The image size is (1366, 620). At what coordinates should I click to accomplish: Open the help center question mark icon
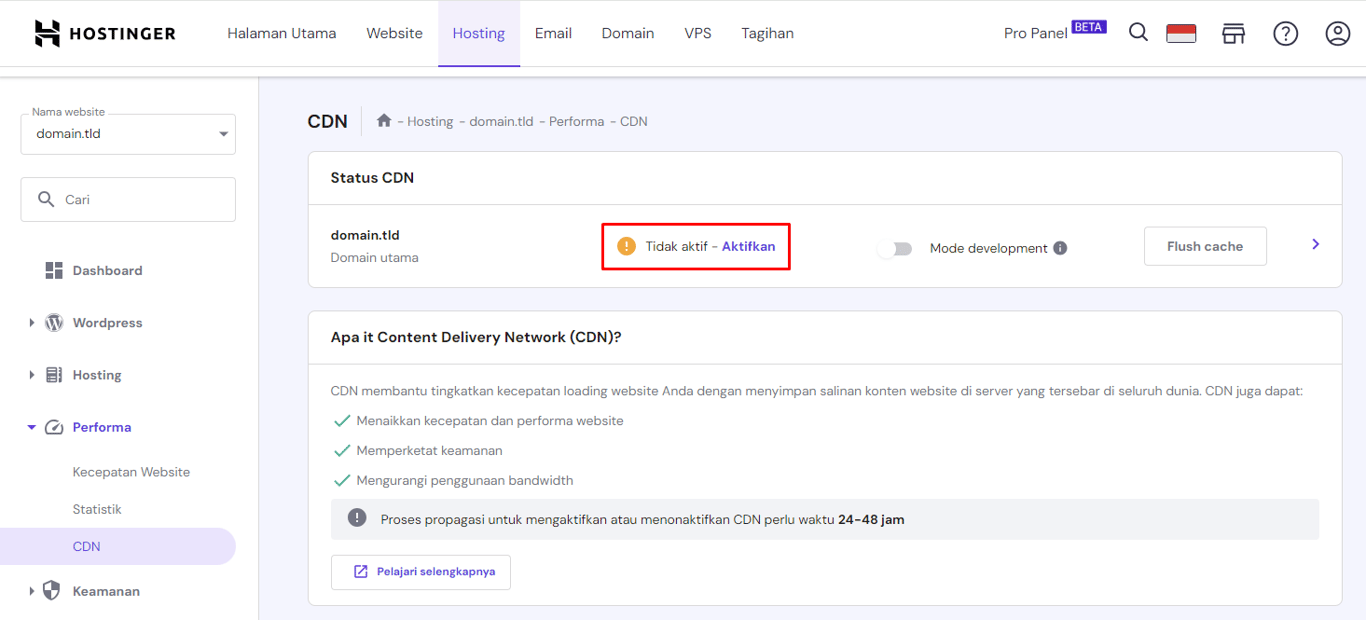(1285, 33)
